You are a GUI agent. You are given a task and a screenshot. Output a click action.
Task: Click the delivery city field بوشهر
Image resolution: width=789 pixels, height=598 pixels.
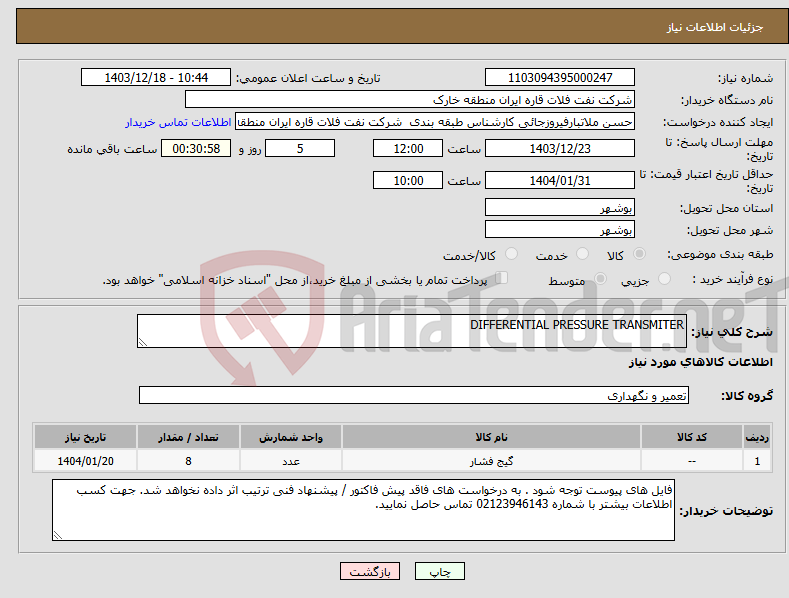click(560, 230)
